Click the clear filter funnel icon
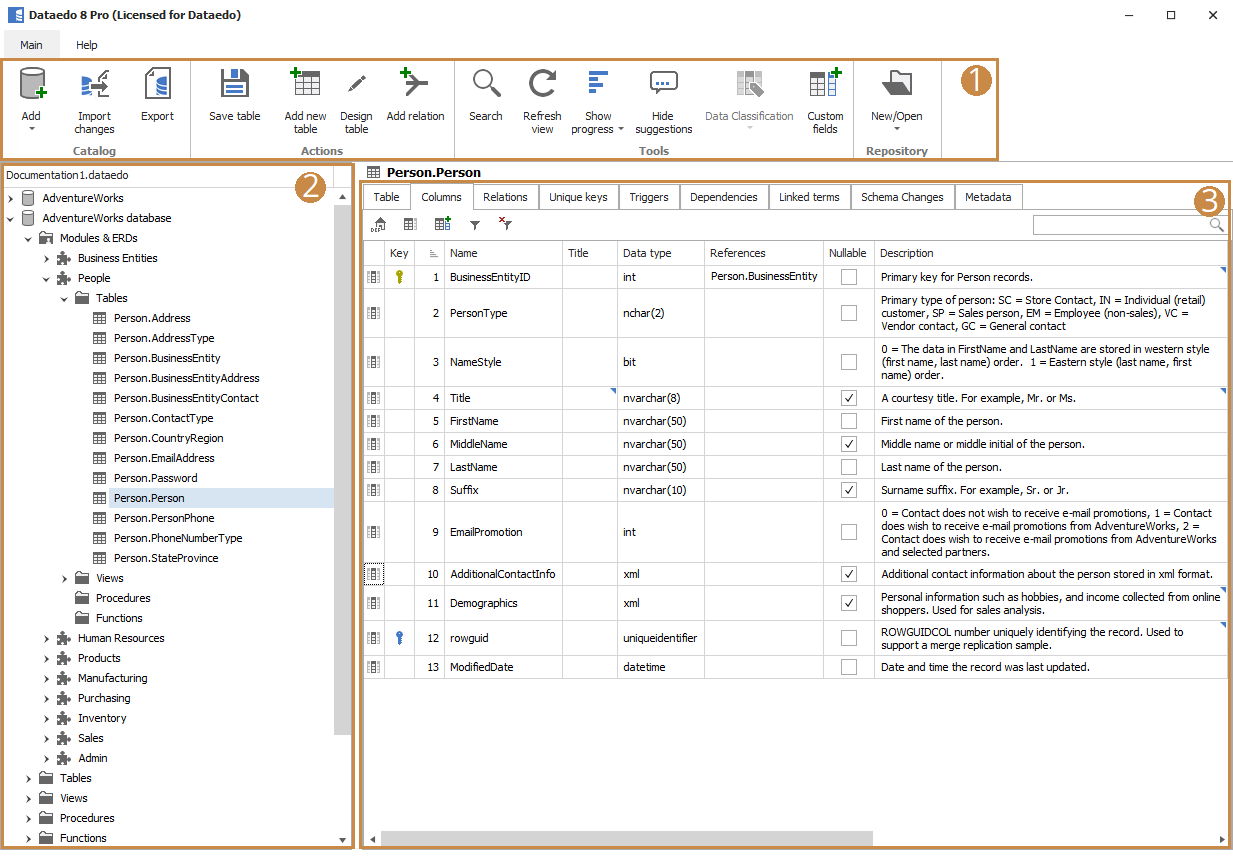 click(505, 225)
